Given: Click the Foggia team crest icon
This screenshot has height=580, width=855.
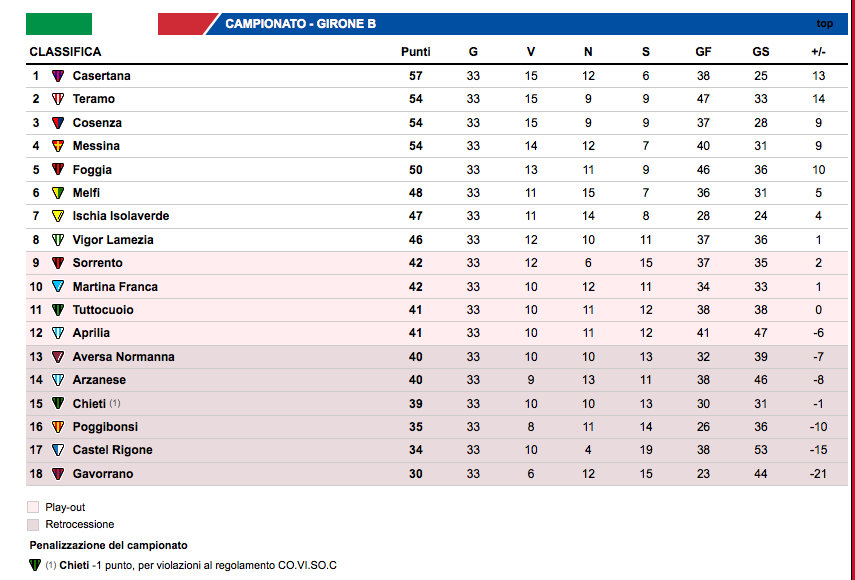Looking at the screenshot, I should tap(58, 170).
